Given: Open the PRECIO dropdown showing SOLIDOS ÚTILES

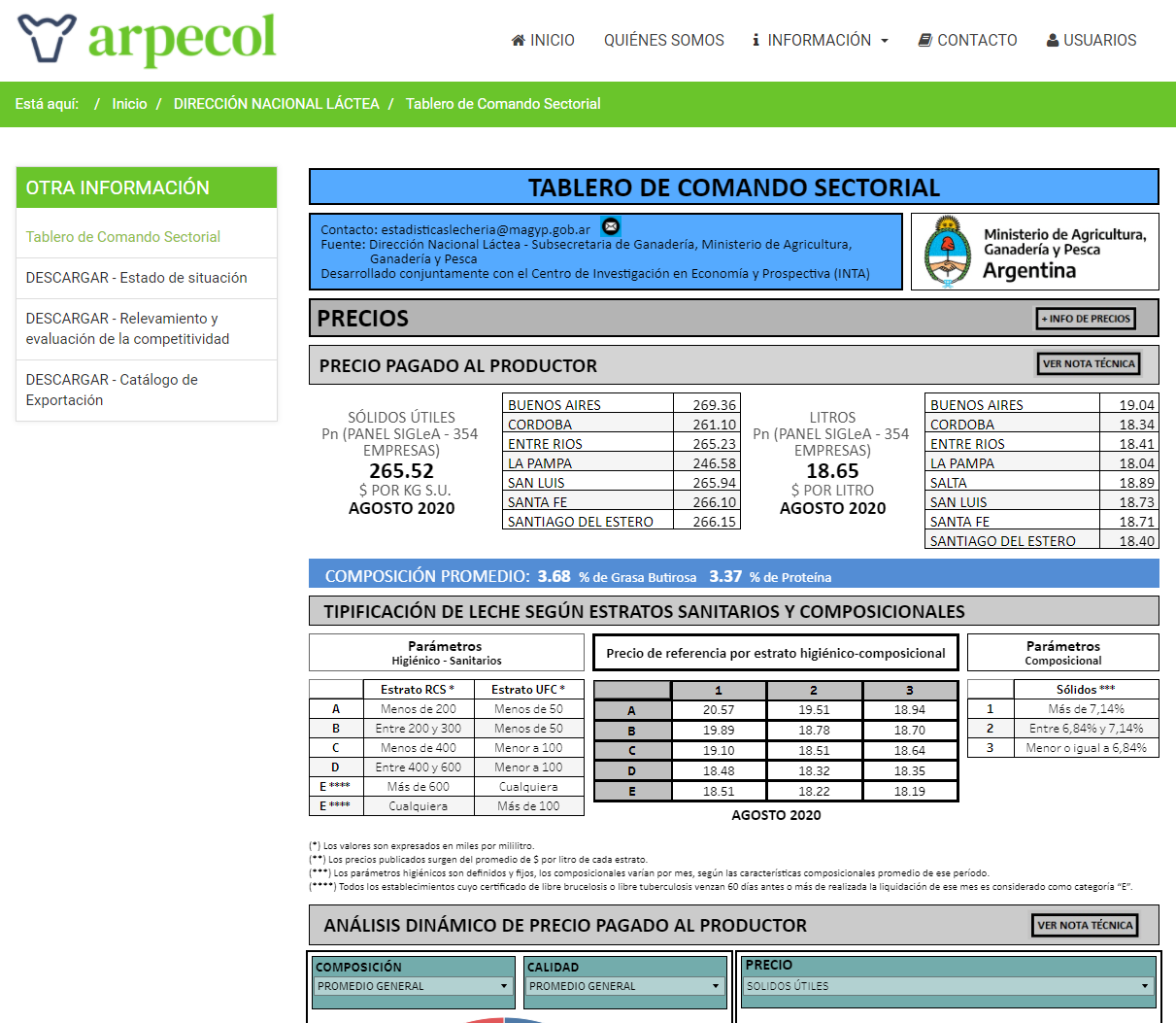Looking at the screenshot, I should [x=949, y=986].
